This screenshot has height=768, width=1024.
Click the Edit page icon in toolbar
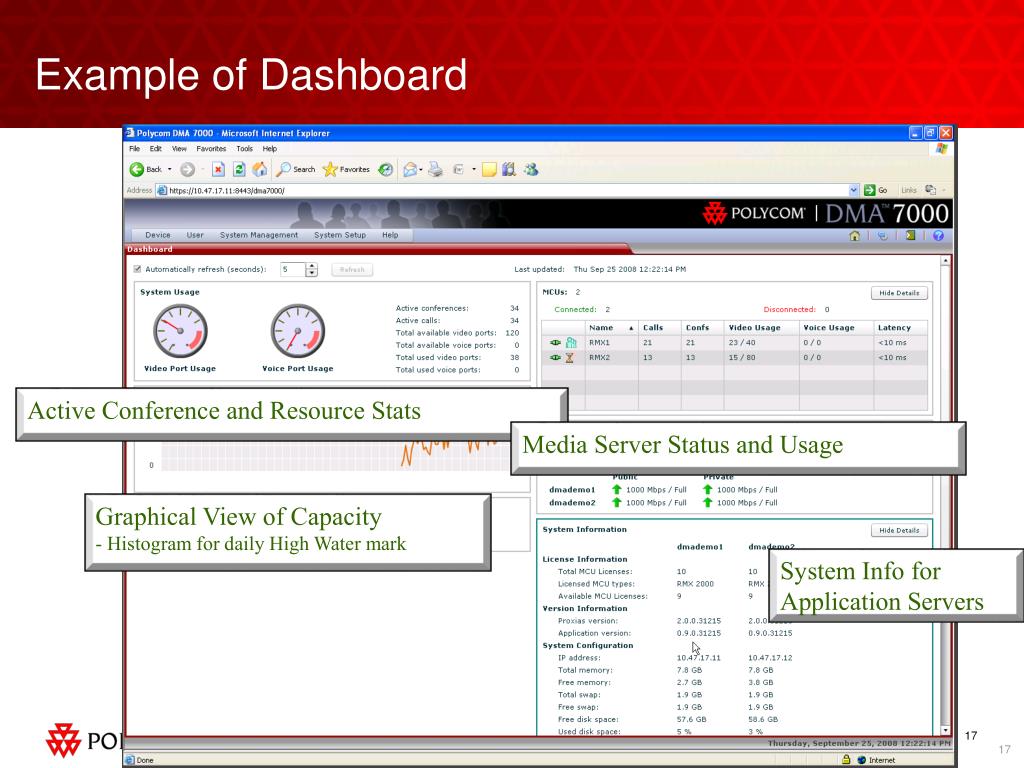458,170
